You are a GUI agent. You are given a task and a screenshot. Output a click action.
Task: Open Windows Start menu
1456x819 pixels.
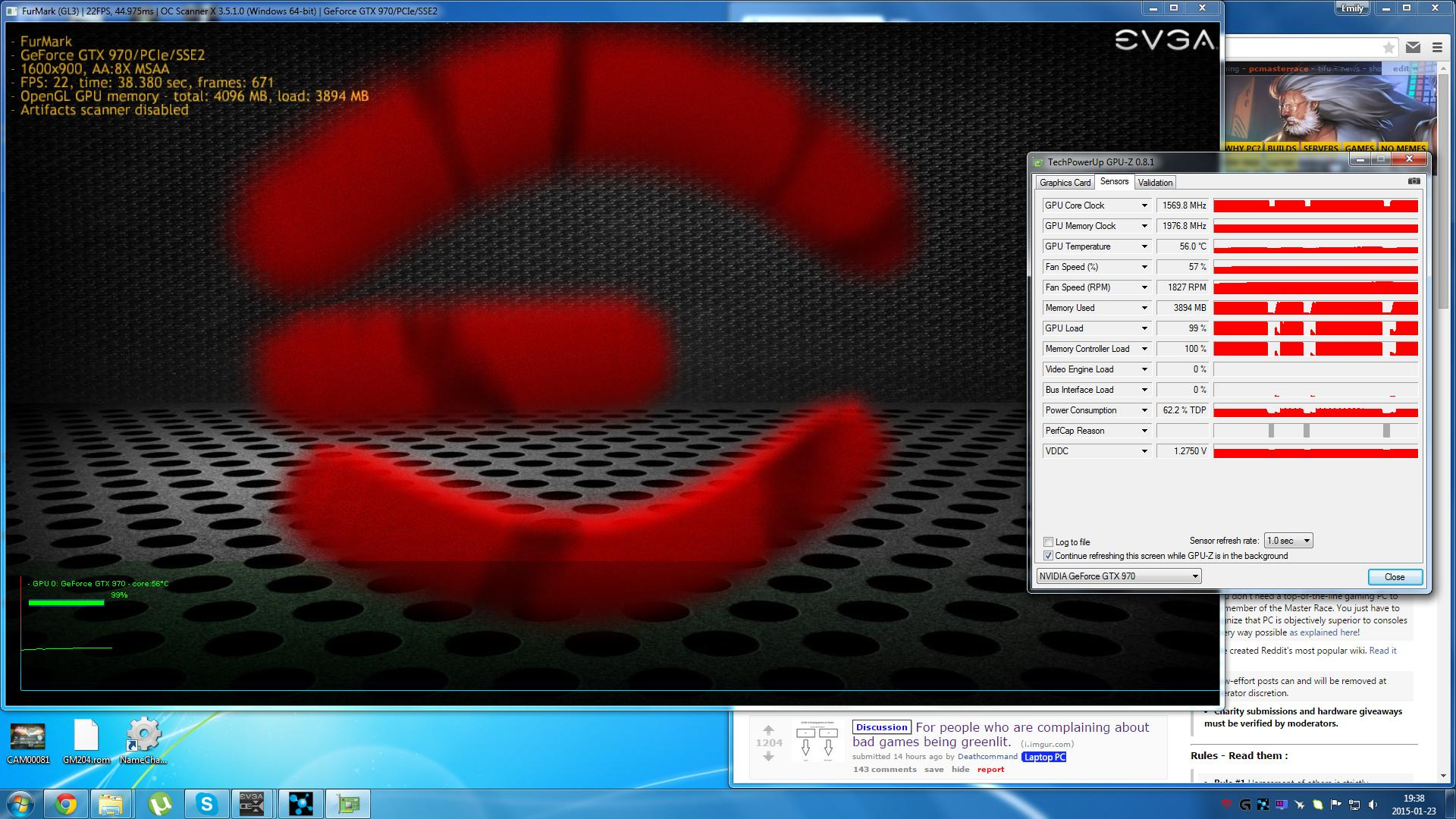click(18, 803)
